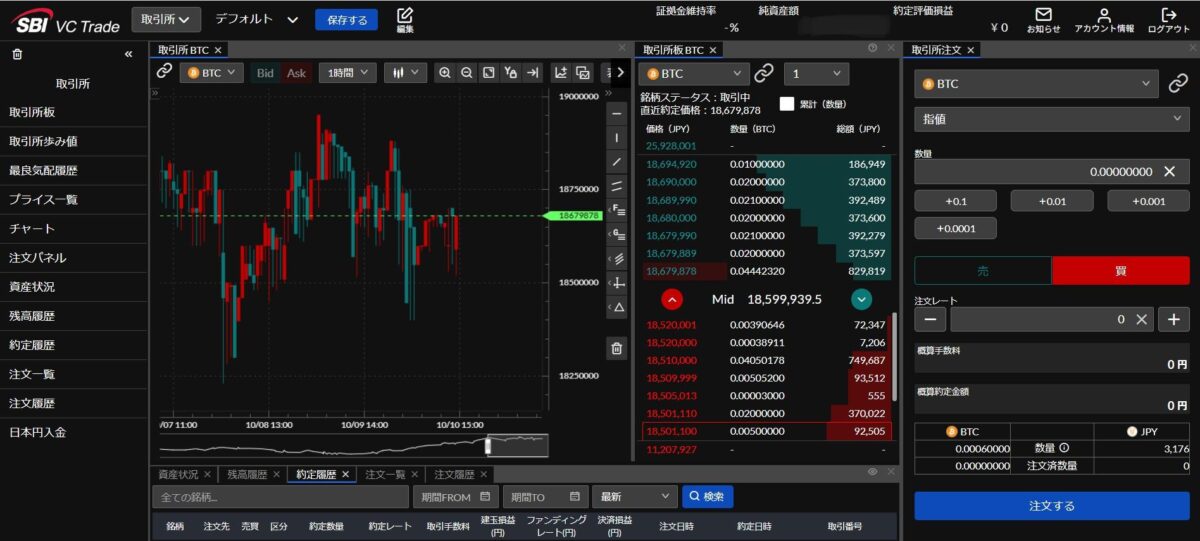Delete drawings with chart trash icon

tap(617, 348)
